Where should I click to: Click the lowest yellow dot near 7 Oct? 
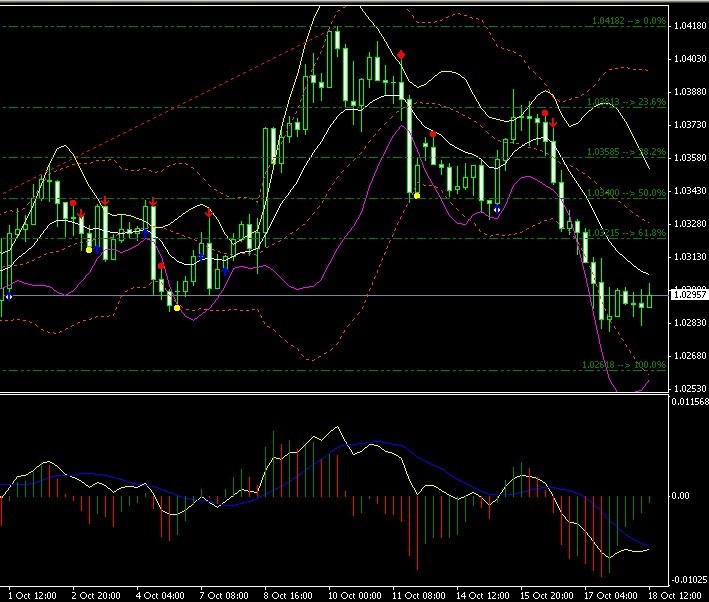pyautogui.click(x=177, y=308)
